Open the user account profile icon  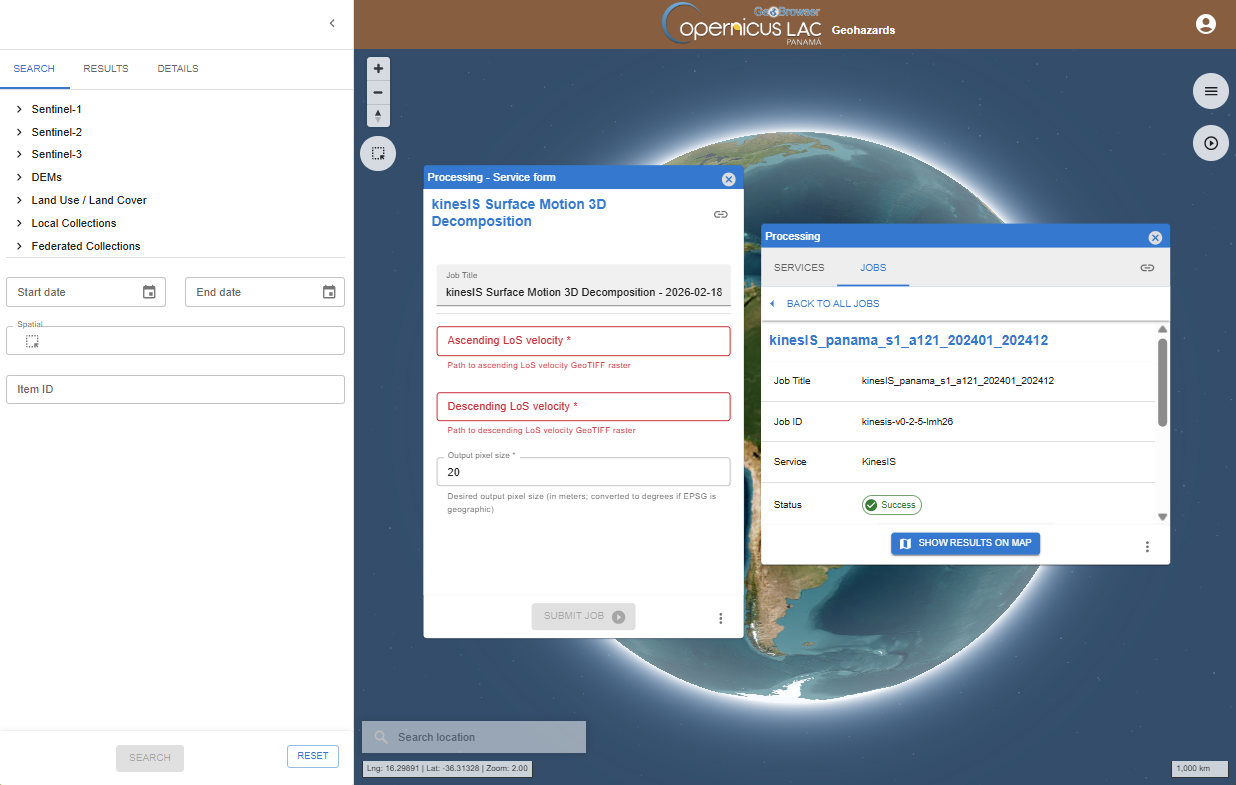tap(1206, 24)
